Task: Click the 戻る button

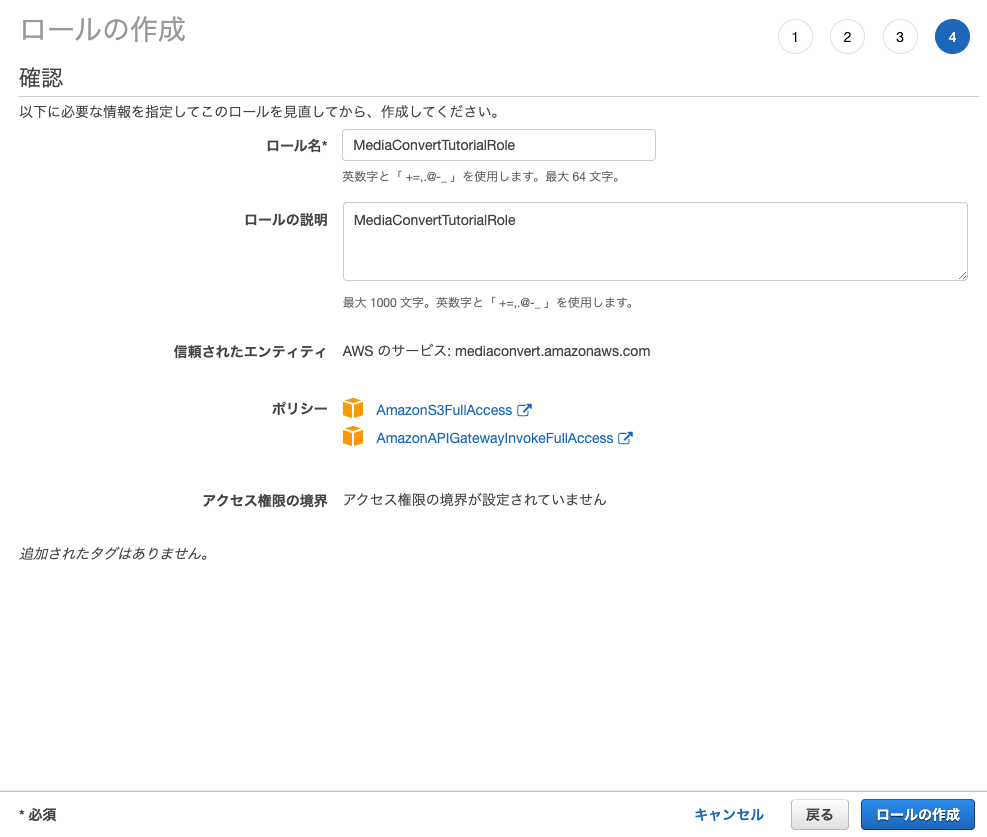Action: 820,815
